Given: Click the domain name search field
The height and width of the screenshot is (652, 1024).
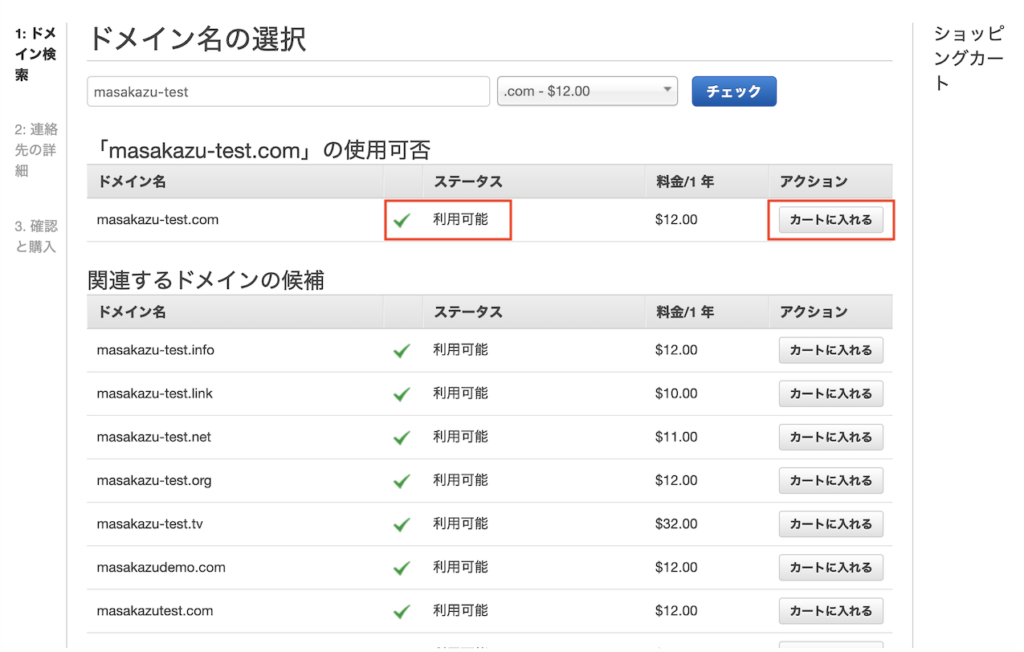Looking at the screenshot, I should [288, 91].
